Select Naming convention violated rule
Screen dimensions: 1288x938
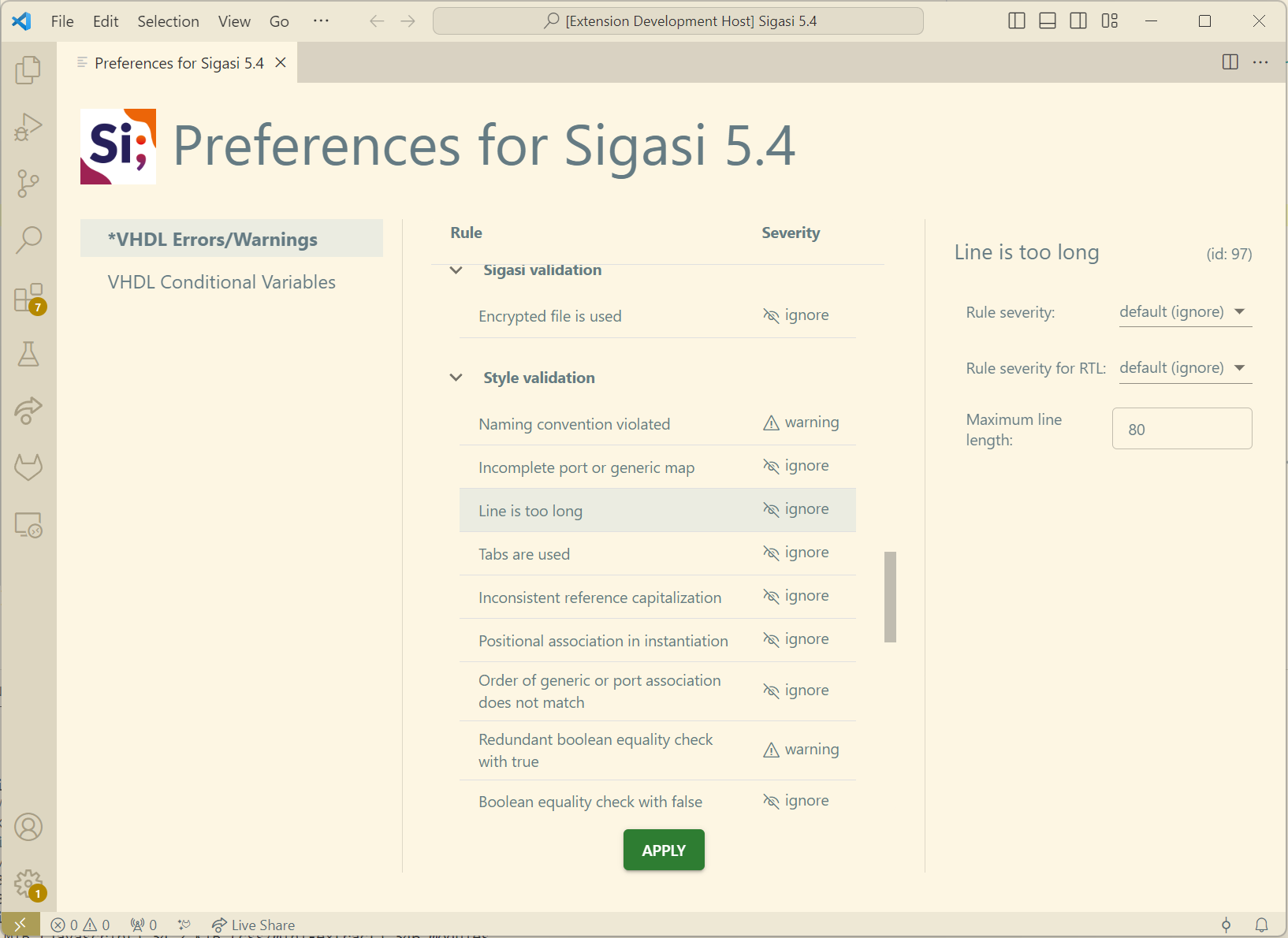pos(657,424)
